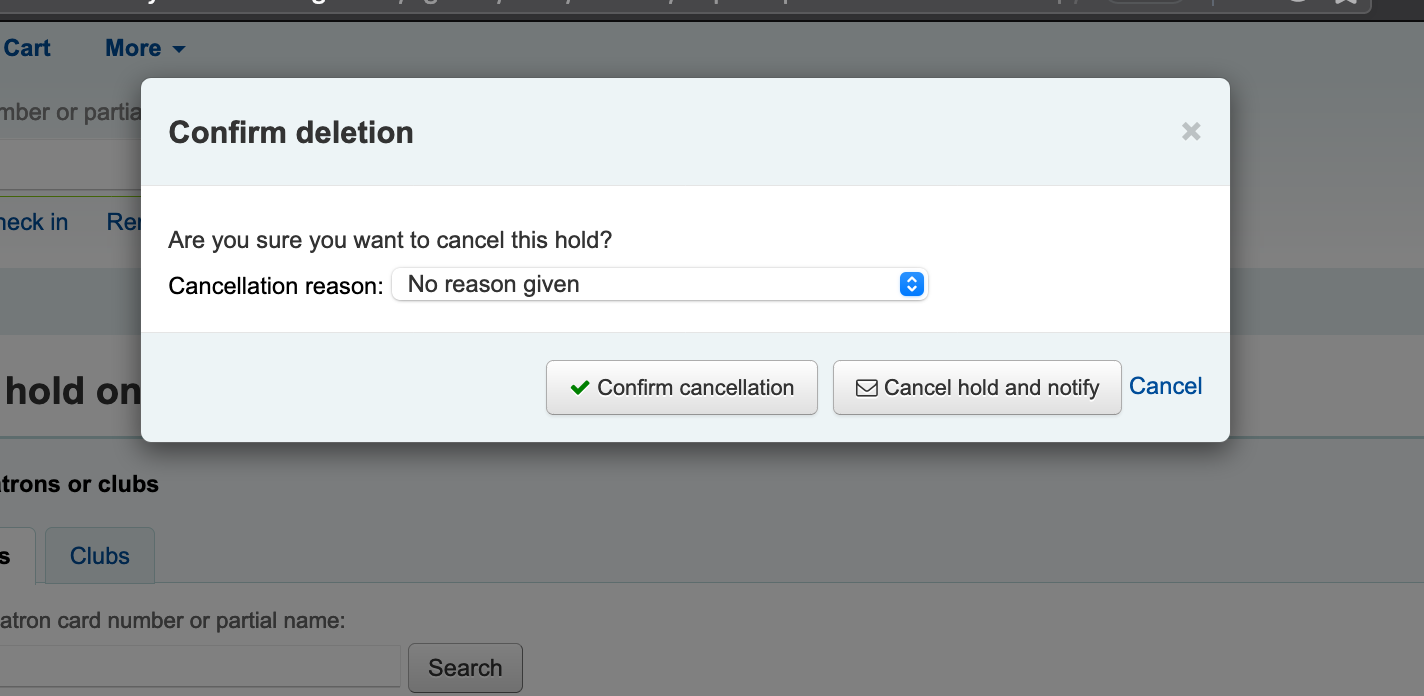Click the green checkmark icon on Confirm cancellation
The height and width of the screenshot is (696, 1424).
pyautogui.click(x=579, y=388)
